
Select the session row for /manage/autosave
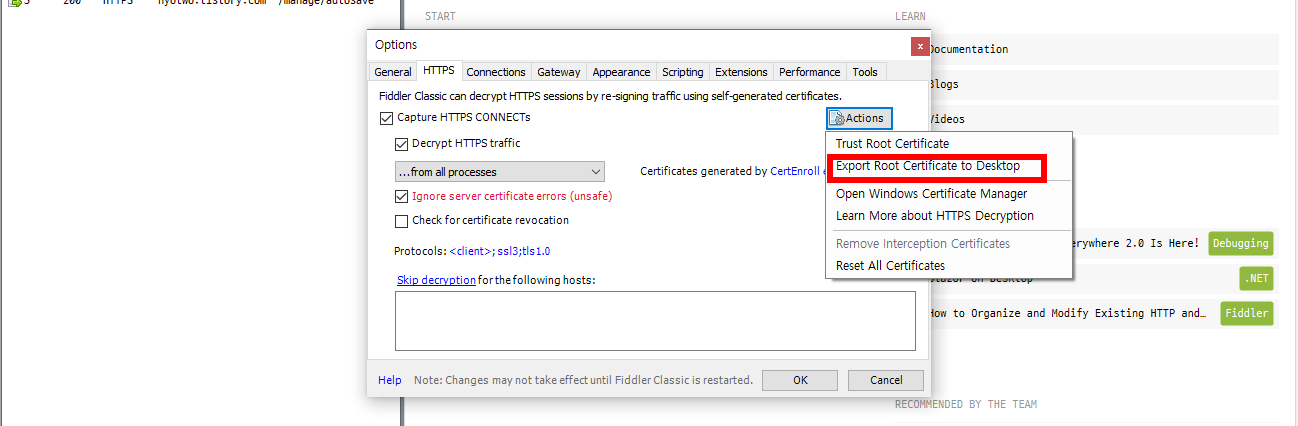(x=200, y=3)
